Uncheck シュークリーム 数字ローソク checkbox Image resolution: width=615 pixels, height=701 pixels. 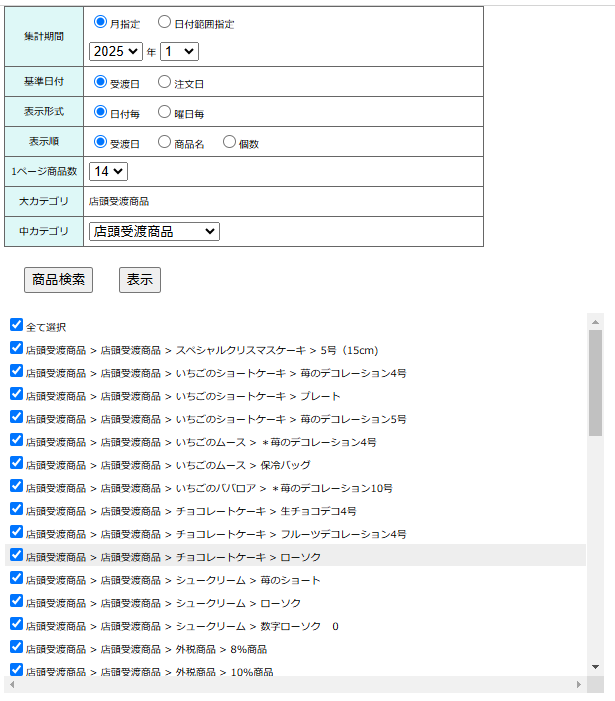pyautogui.click(x=16, y=624)
